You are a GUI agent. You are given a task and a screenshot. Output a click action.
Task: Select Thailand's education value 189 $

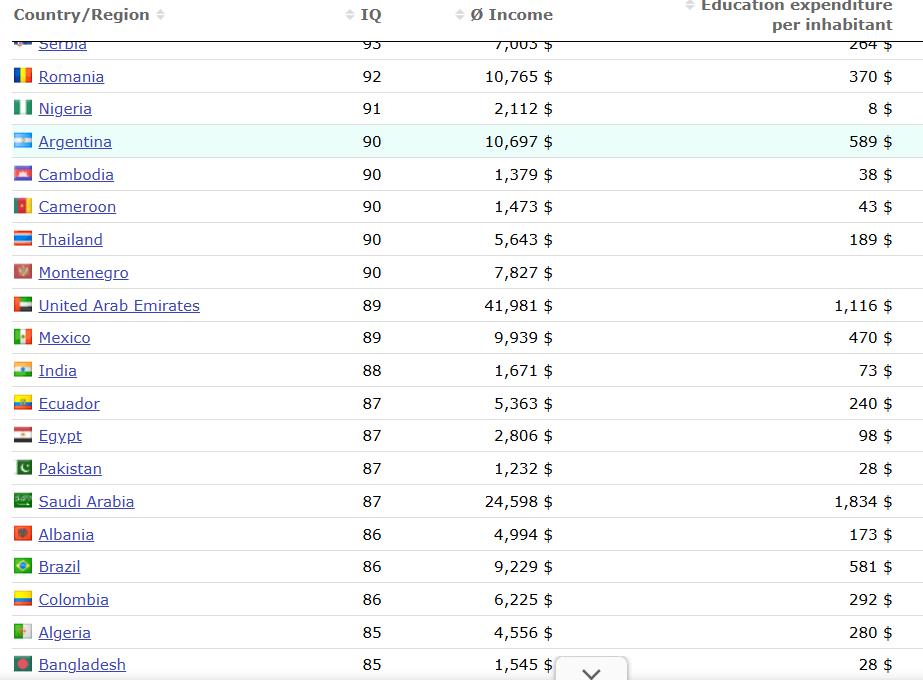pos(871,240)
